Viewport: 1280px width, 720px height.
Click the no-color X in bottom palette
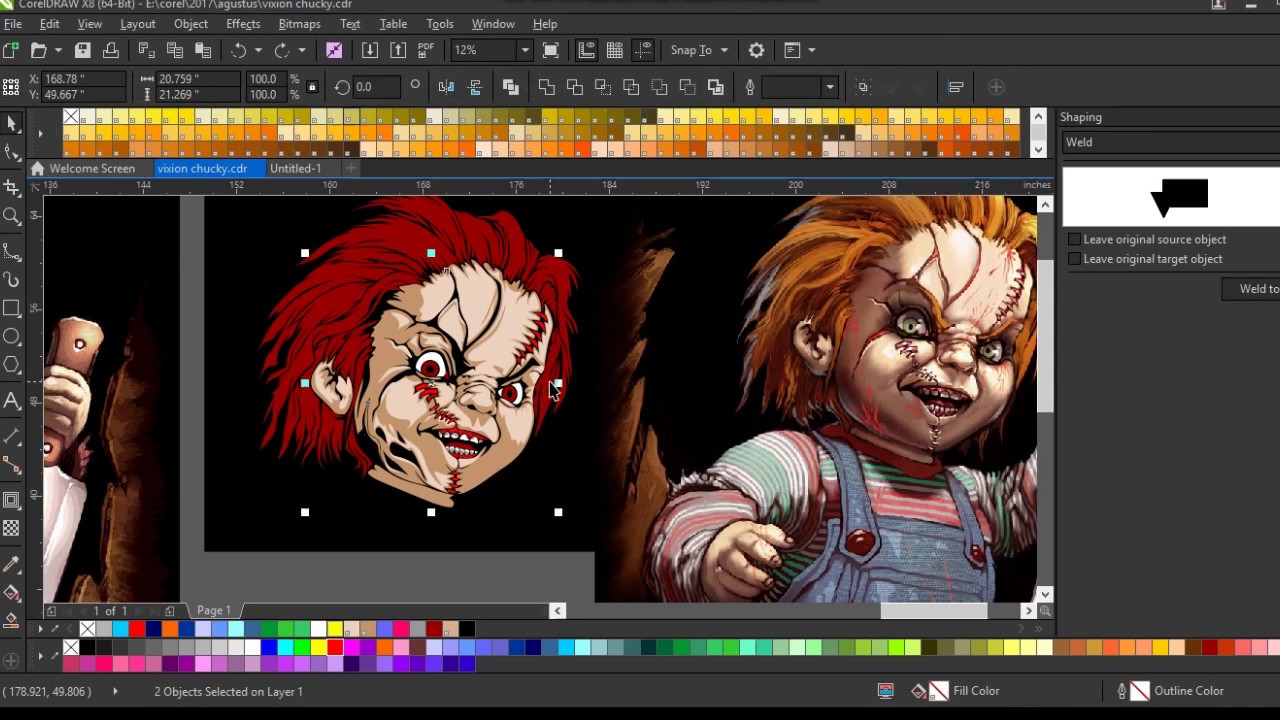[71, 648]
